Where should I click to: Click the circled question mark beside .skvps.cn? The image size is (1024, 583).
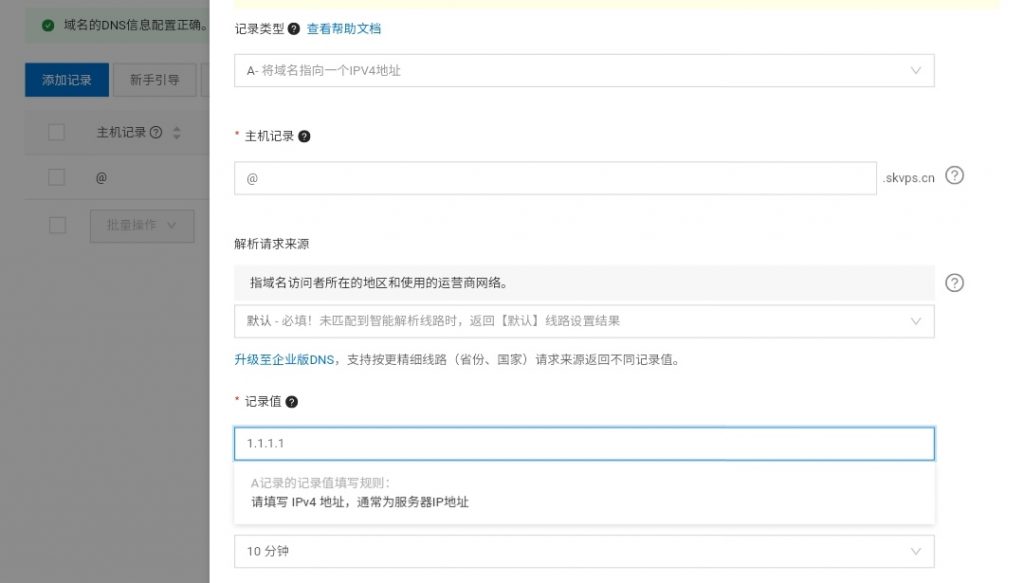954,176
